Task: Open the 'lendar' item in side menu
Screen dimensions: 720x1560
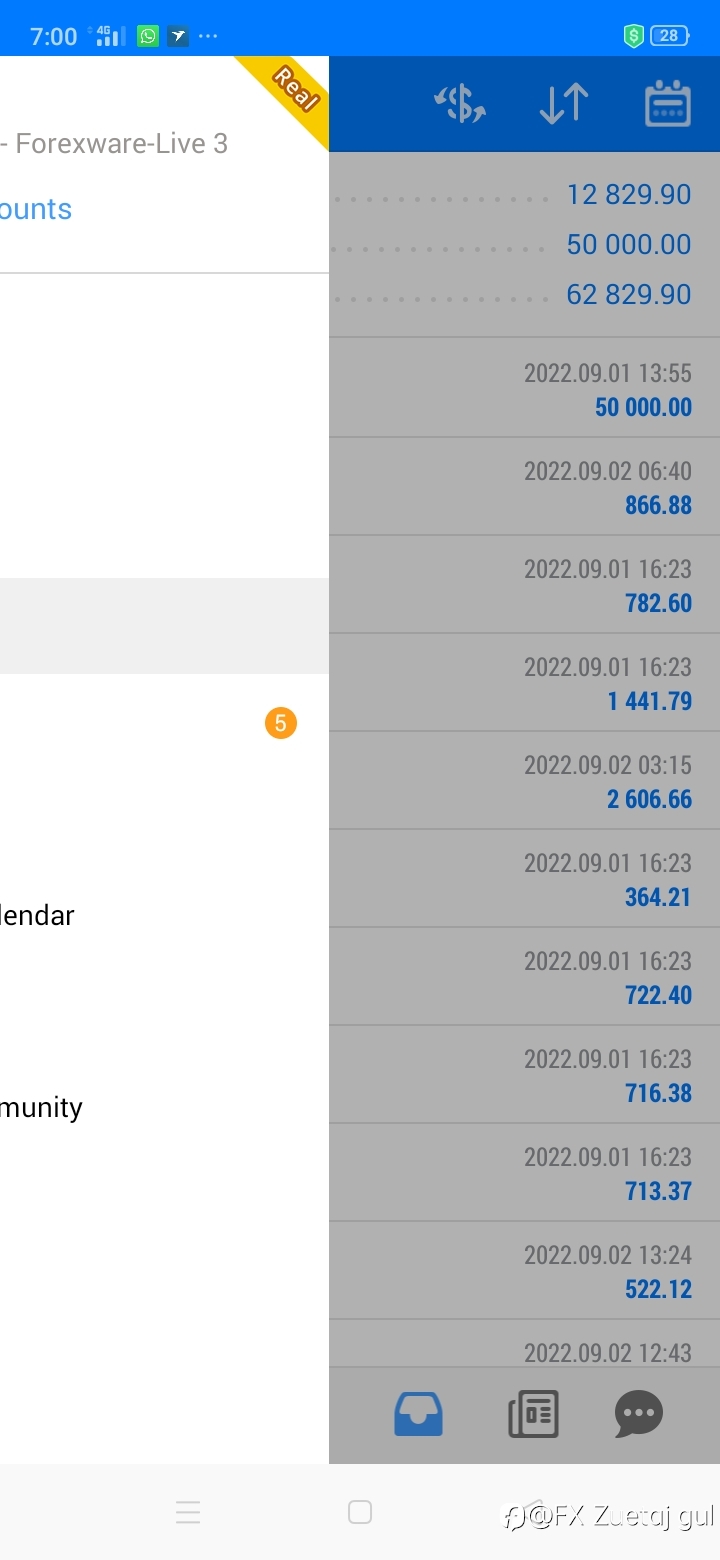Action: [37, 915]
